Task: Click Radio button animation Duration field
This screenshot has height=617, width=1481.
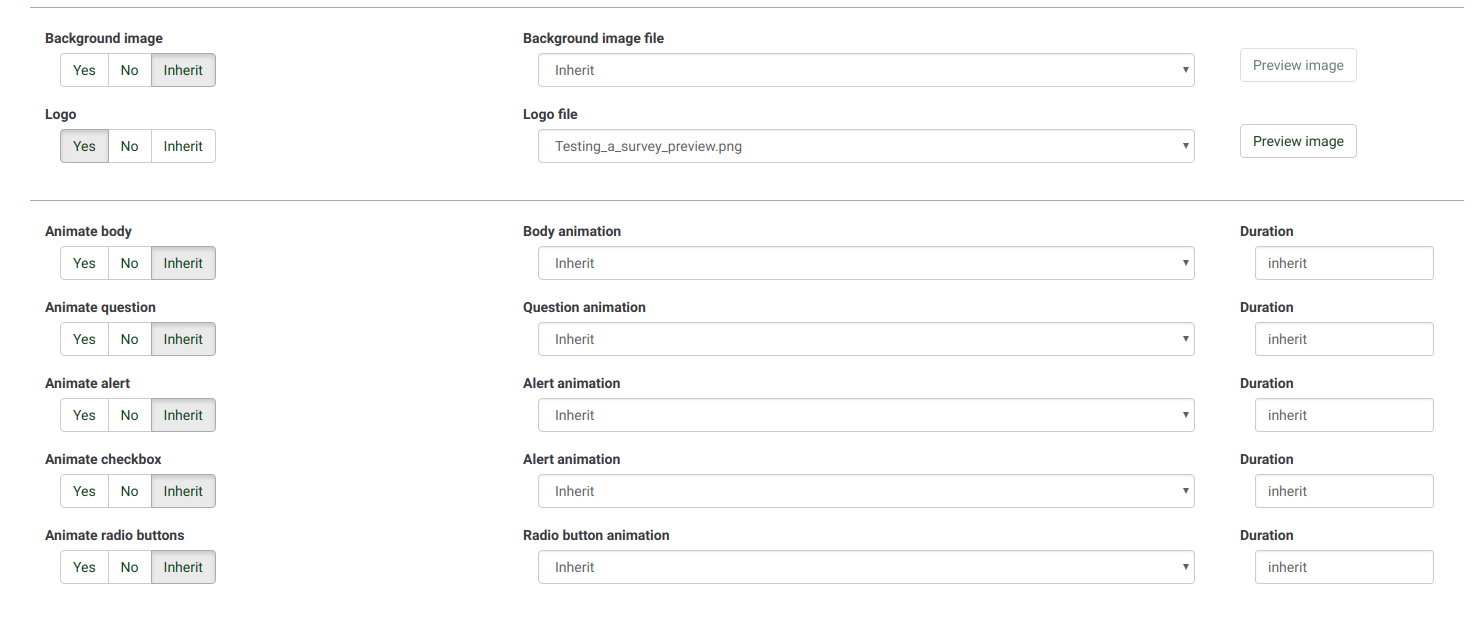Action: 1344,567
